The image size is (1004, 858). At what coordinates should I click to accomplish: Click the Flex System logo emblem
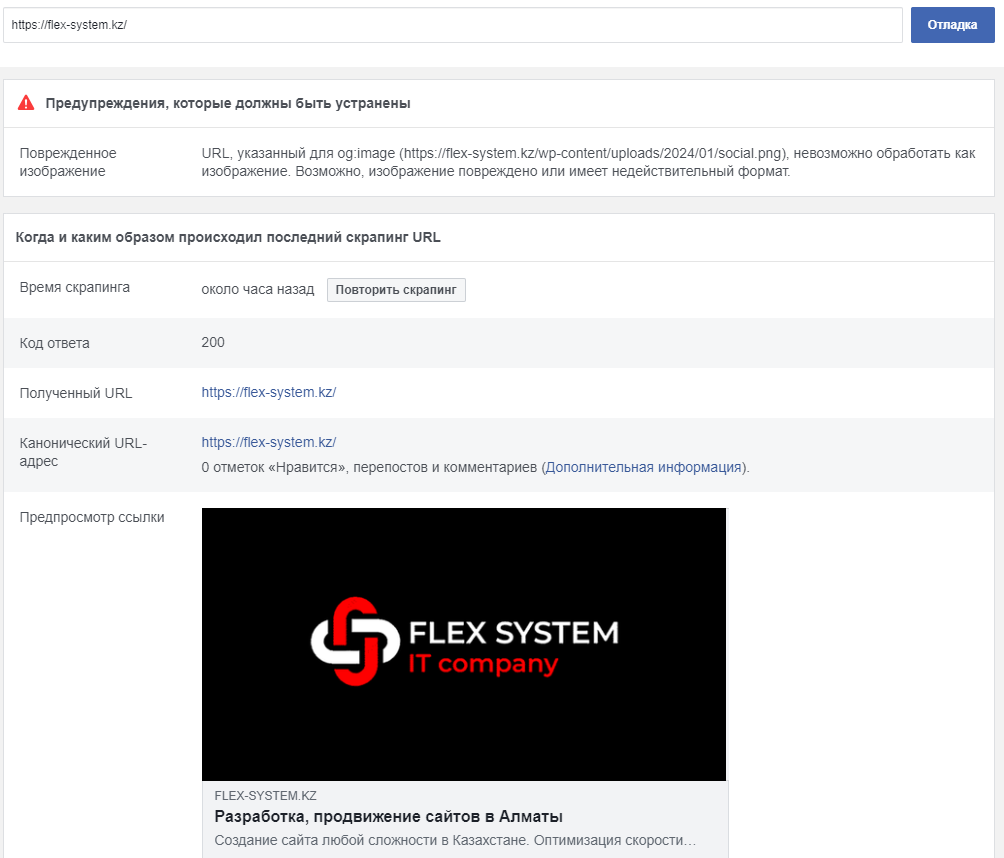pyautogui.click(x=355, y=641)
